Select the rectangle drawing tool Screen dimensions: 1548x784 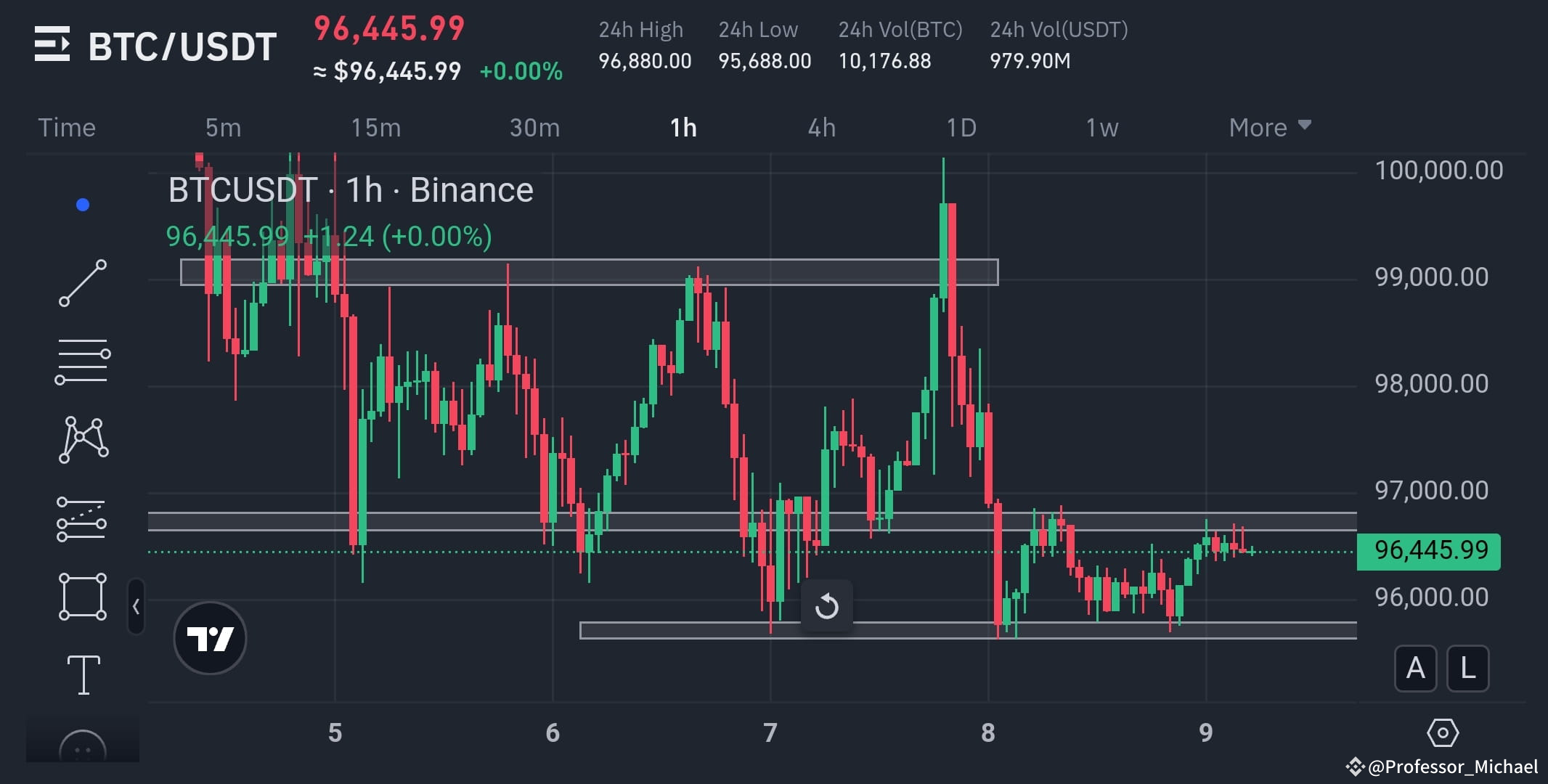(83, 597)
